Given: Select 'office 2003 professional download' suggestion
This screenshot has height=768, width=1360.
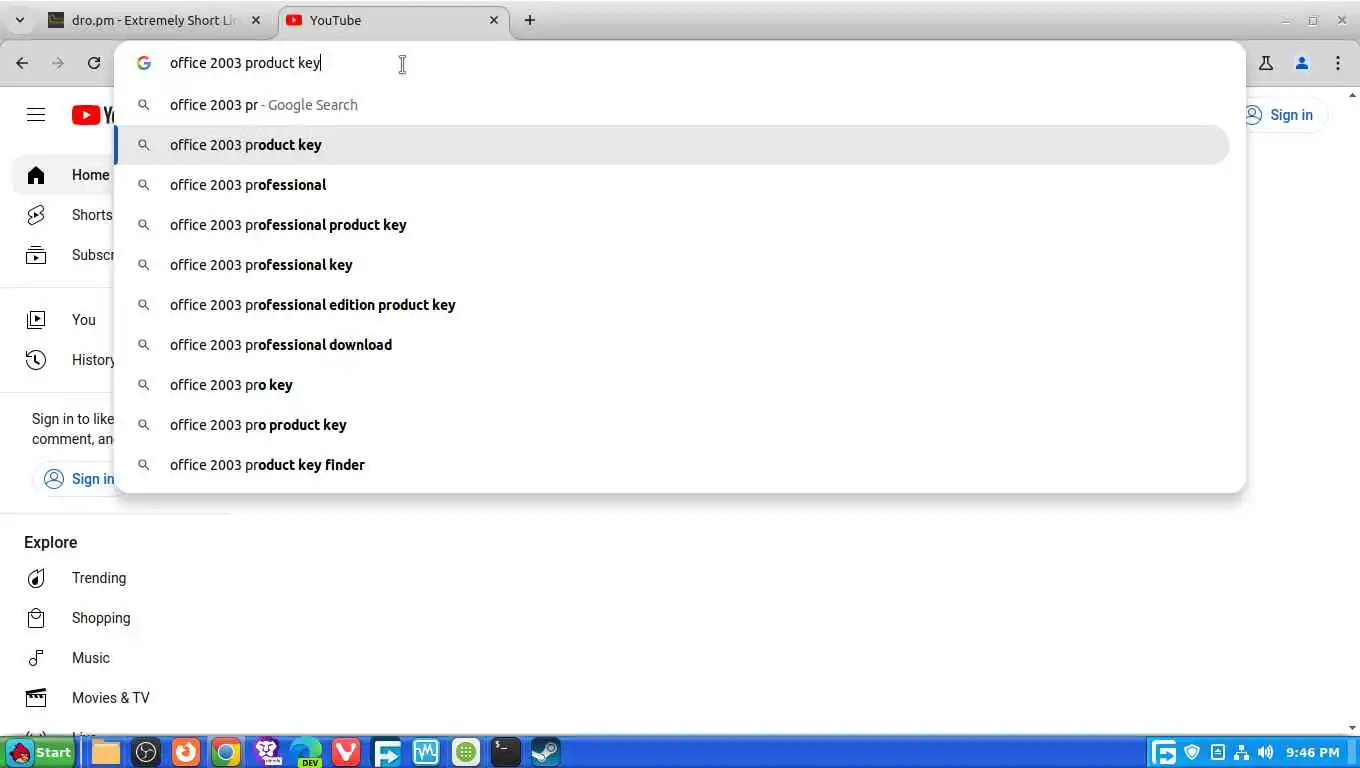Looking at the screenshot, I should pos(672,345).
